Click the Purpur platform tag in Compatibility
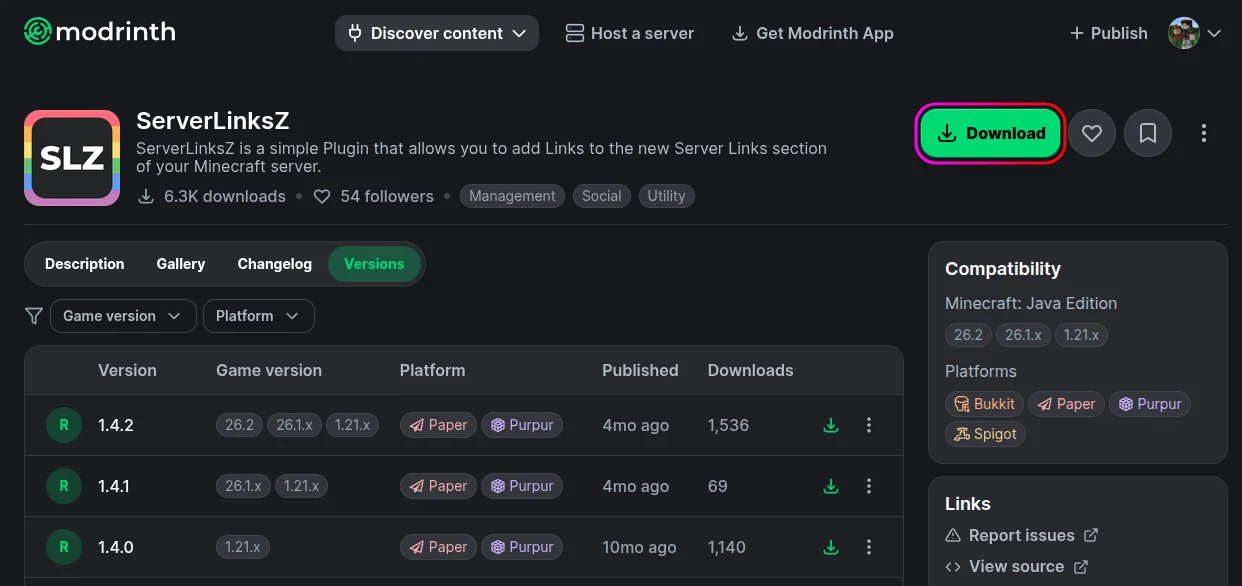Image resolution: width=1242 pixels, height=586 pixels. tap(1149, 404)
